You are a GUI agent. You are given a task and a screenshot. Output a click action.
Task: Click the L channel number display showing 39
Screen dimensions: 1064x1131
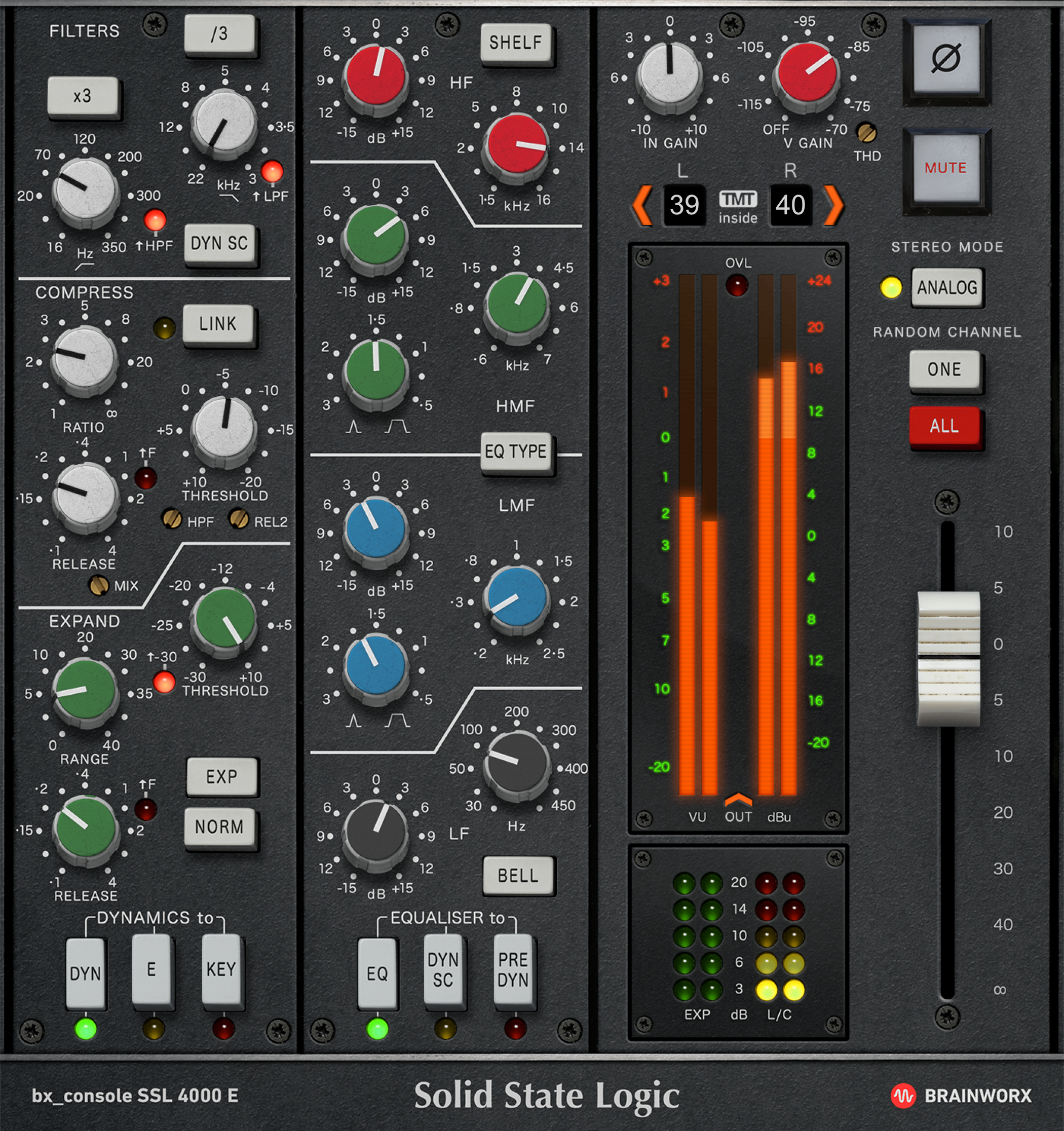pos(685,206)
